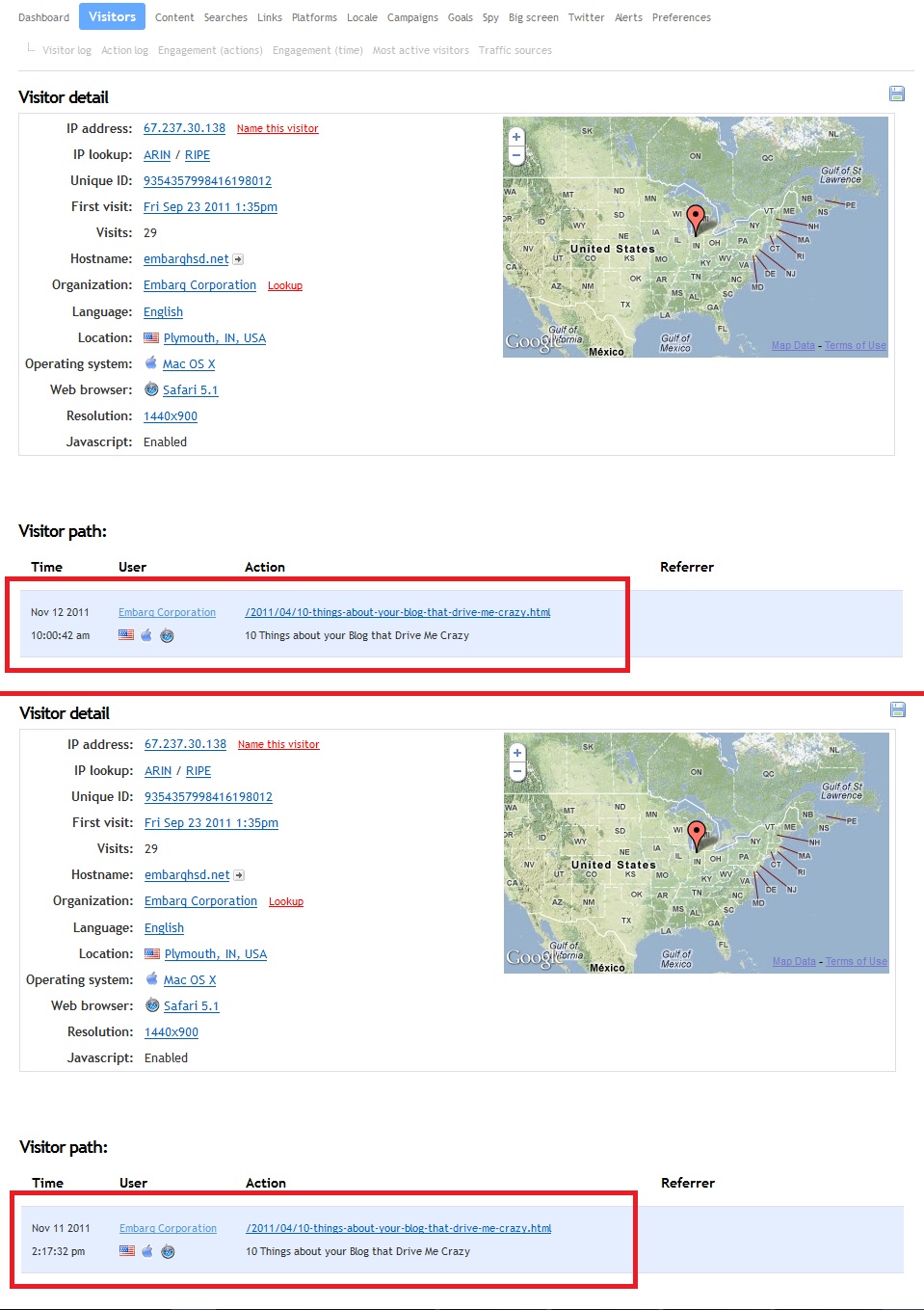Zoom in on the upper map
The image size is (924, 1310).
pyautogui.click(x=516, y=137)
